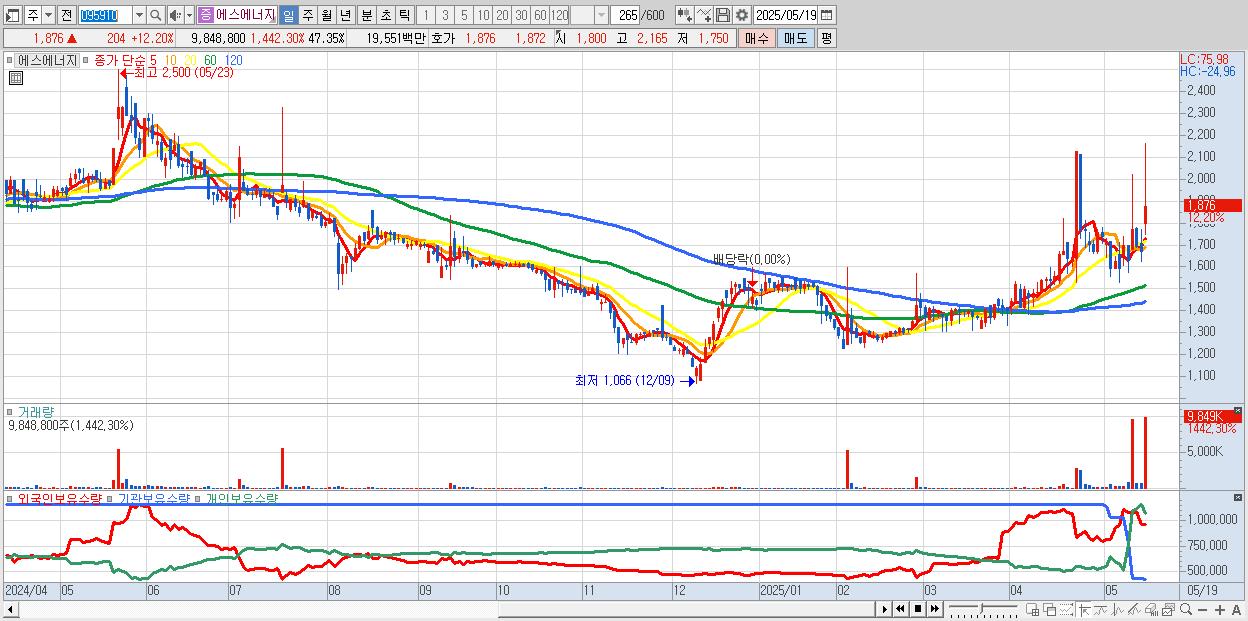Expand the sound icon dropdown arrow
Screen dimensions: 1248x621
click(x=189, y=16)
